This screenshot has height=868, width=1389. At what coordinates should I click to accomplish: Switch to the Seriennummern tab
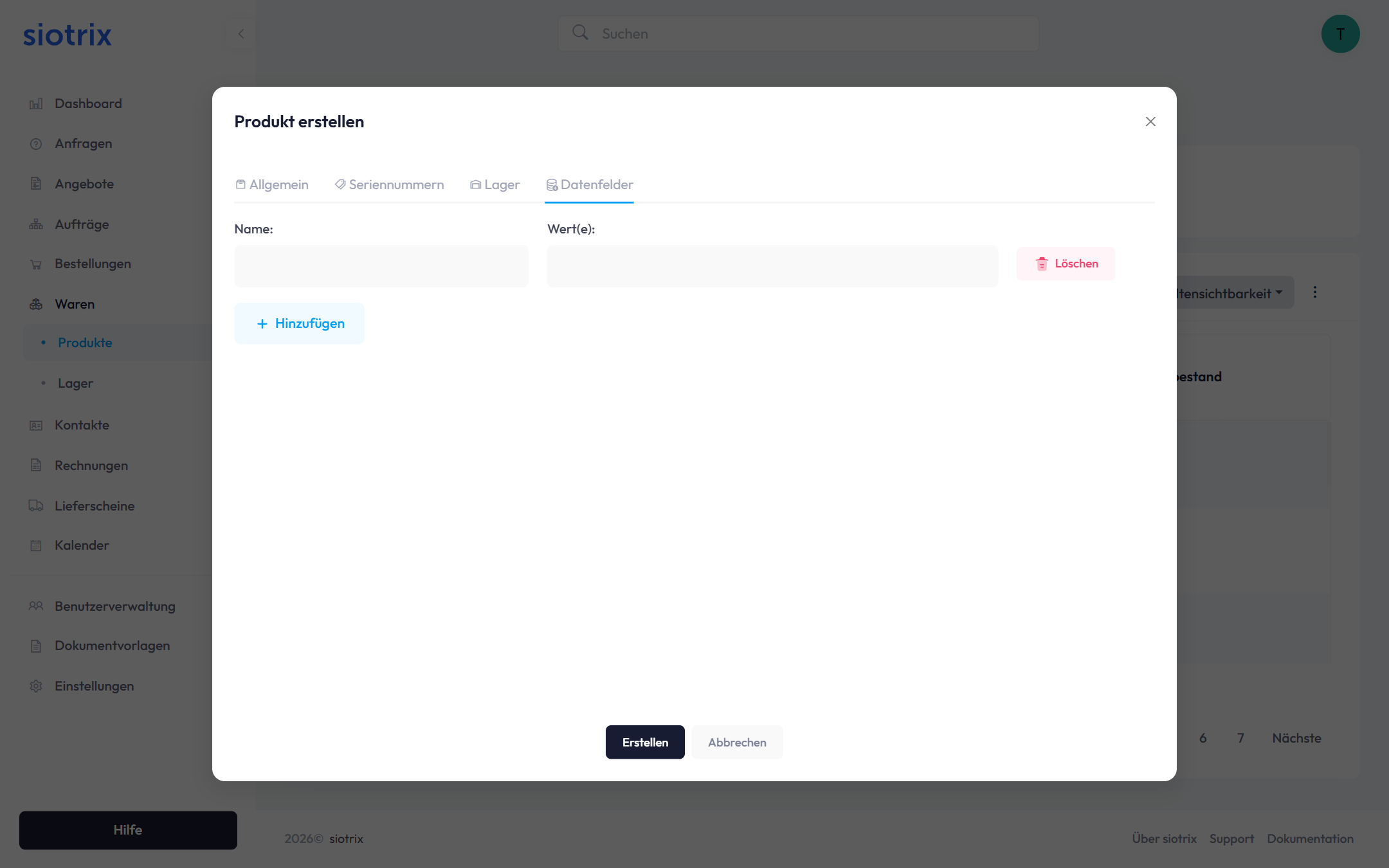pyautogui.click(x=389, y=185)
